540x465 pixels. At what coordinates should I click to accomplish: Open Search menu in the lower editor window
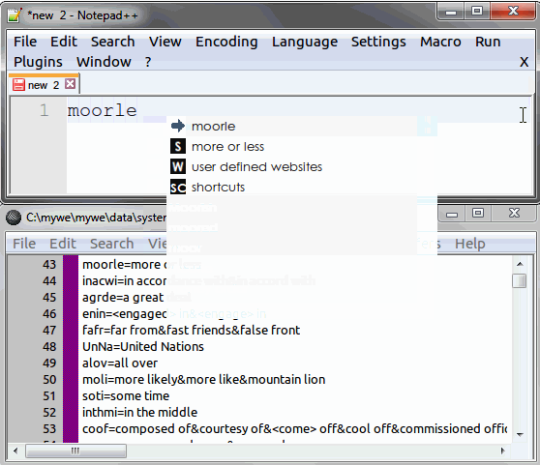112,244
